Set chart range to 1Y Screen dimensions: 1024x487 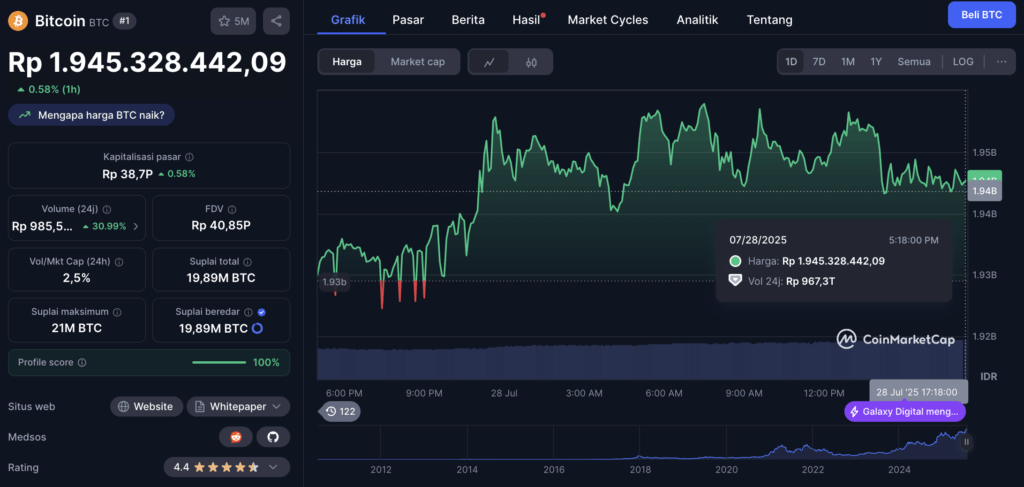pyautogui.click(x=876, y=62)
